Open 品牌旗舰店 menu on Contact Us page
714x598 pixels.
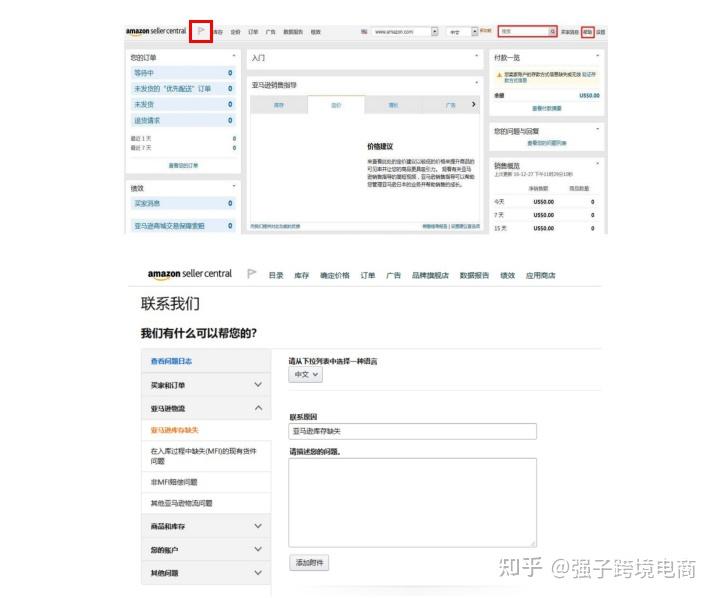(x=430, y=275)
